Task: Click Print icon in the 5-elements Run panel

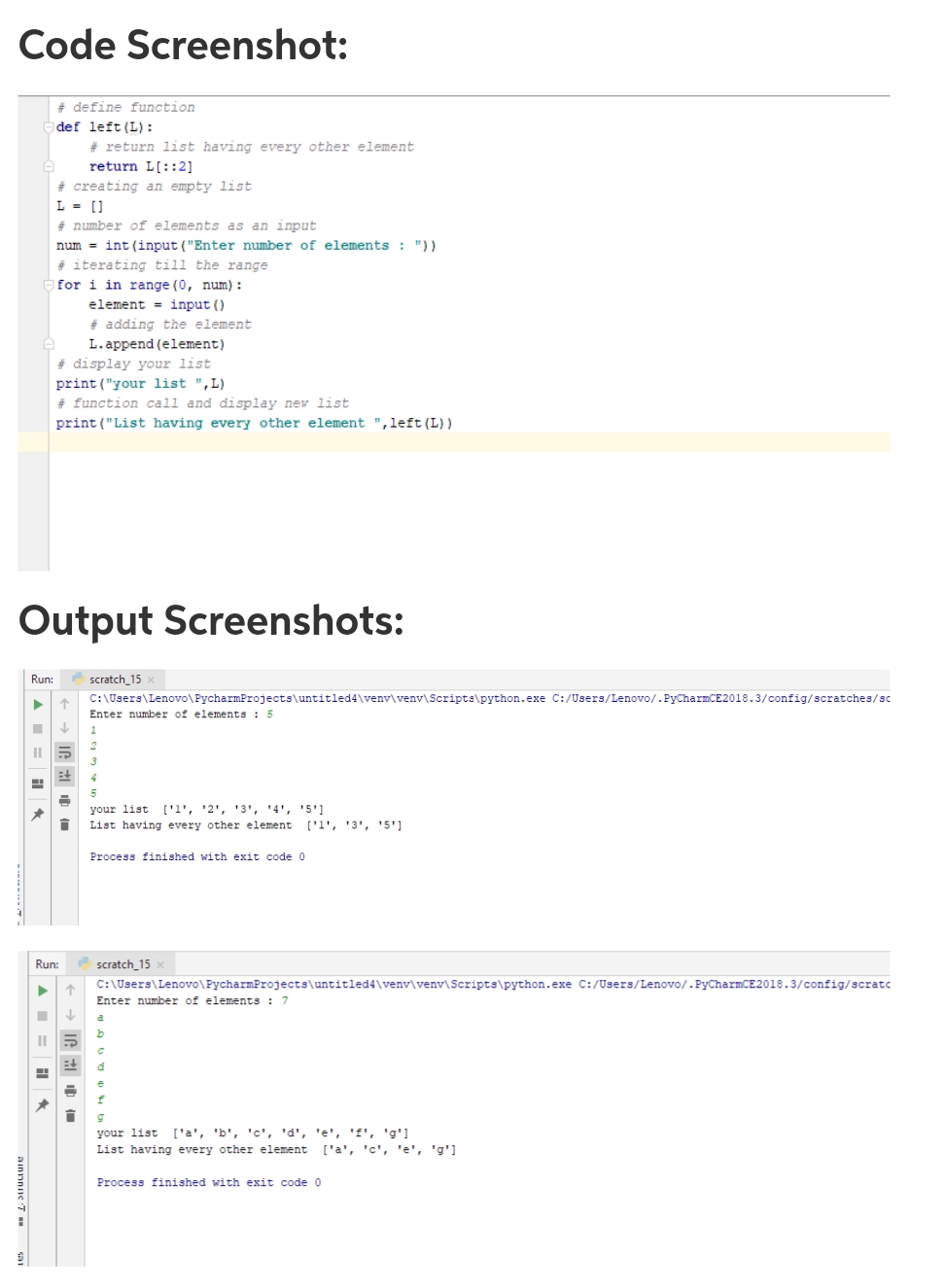Action: [x=64, y=800]
